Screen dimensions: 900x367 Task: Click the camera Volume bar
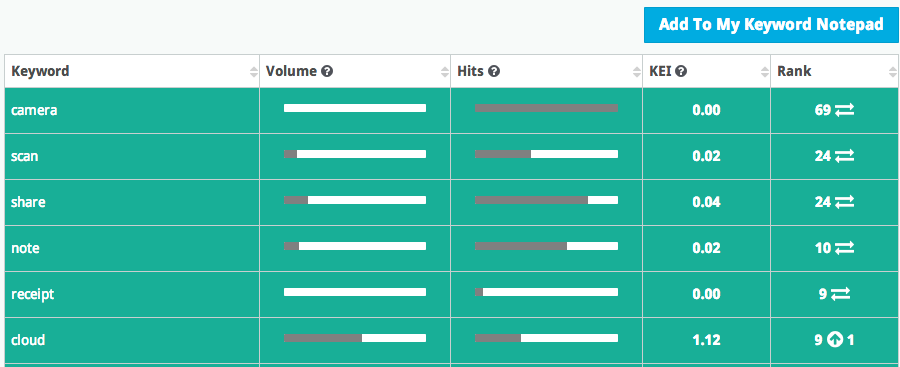coord(355,108)
